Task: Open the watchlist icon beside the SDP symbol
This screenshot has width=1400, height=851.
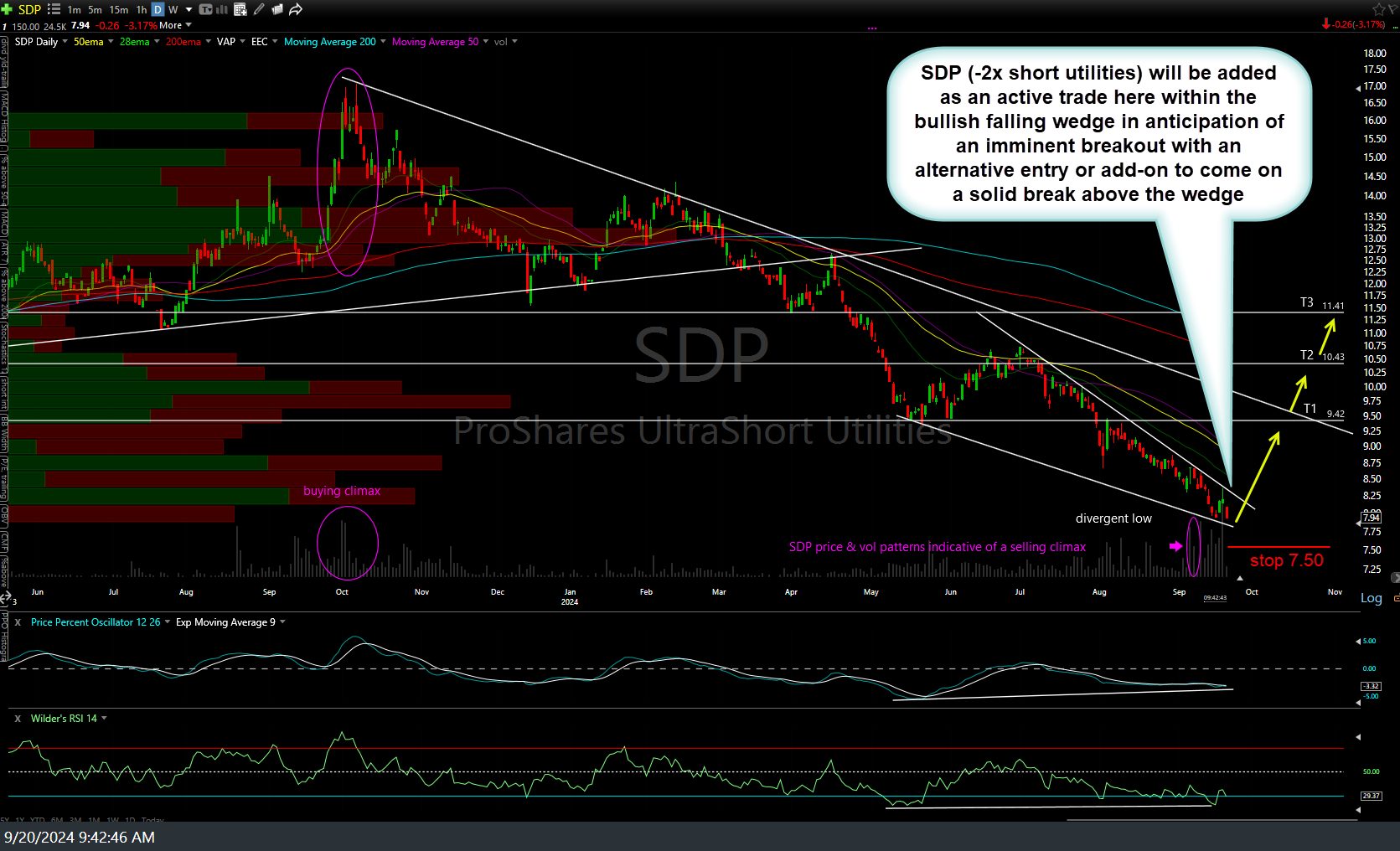Action: coord(54,9)
